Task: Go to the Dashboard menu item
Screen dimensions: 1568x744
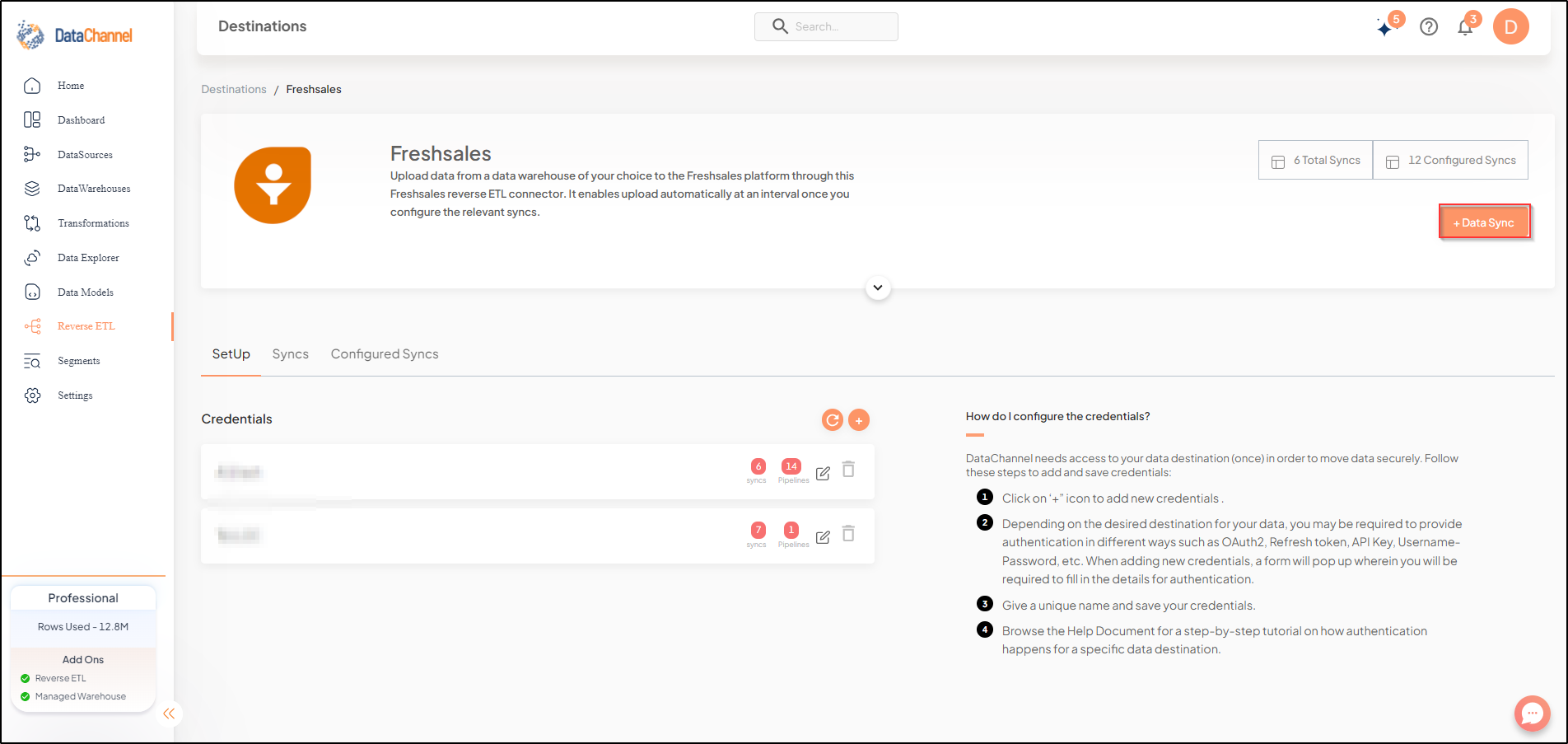Action: (x=82, y=120)
